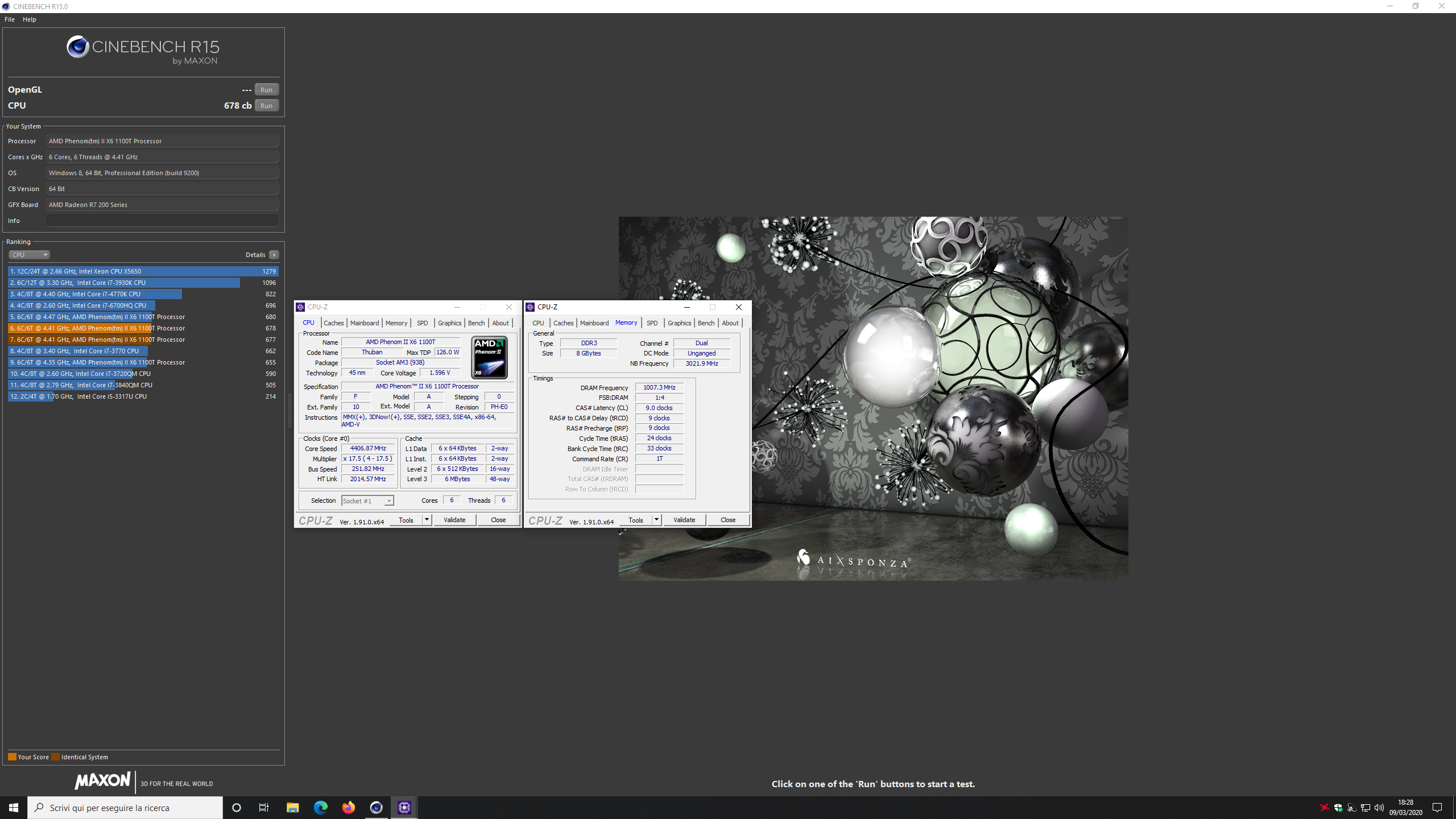Switch to SPD tab in Memory CPU-Z window

tap(652, 323)
